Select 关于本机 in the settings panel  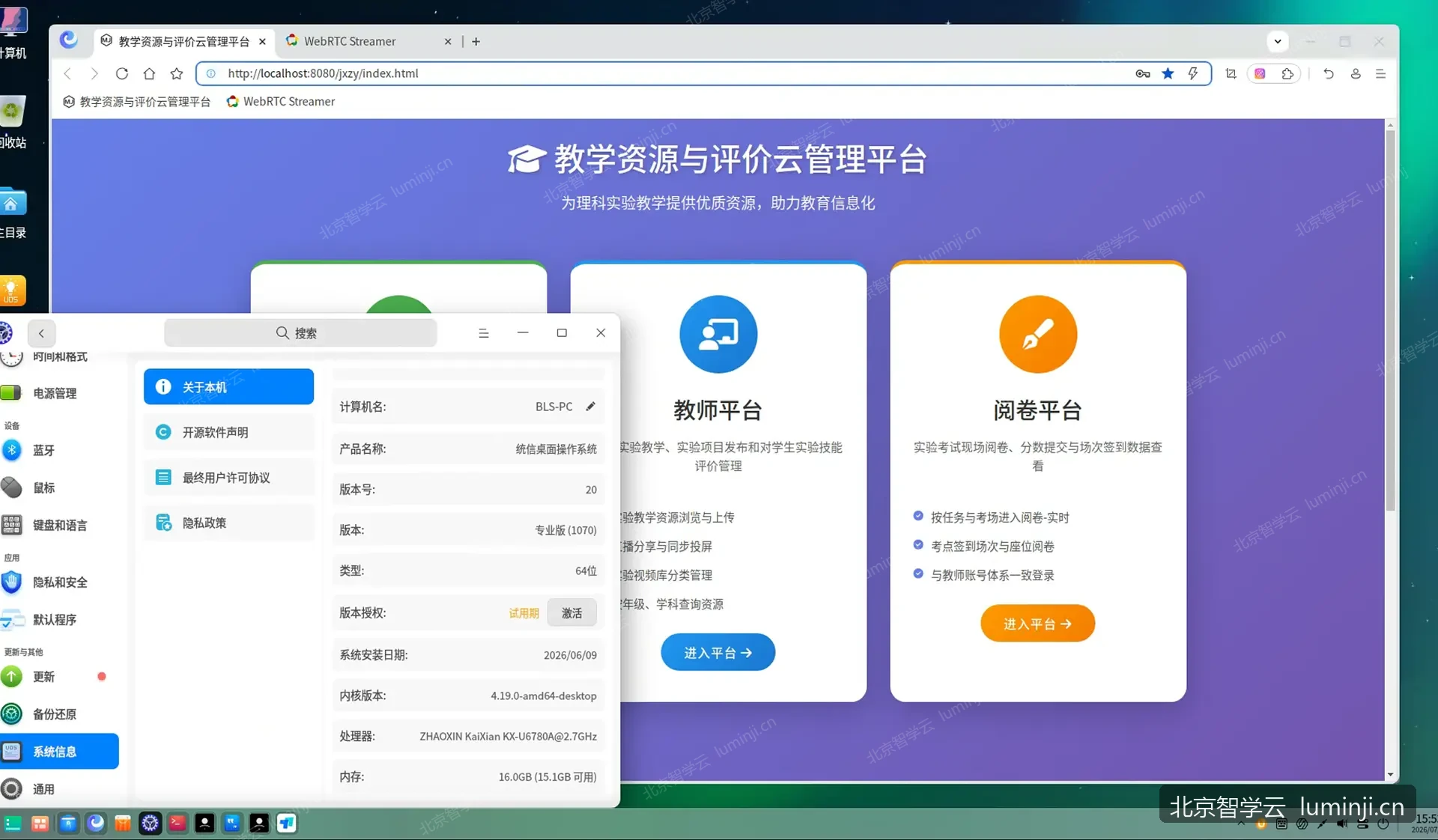tap(228, 387)
